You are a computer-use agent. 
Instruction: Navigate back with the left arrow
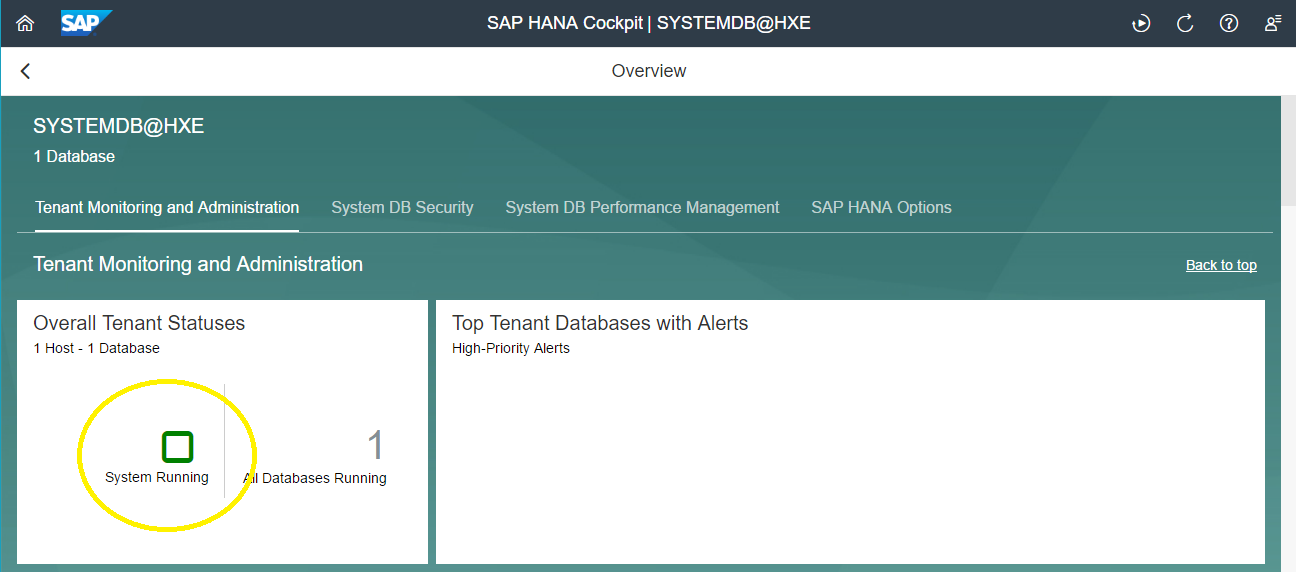point(26,71)
